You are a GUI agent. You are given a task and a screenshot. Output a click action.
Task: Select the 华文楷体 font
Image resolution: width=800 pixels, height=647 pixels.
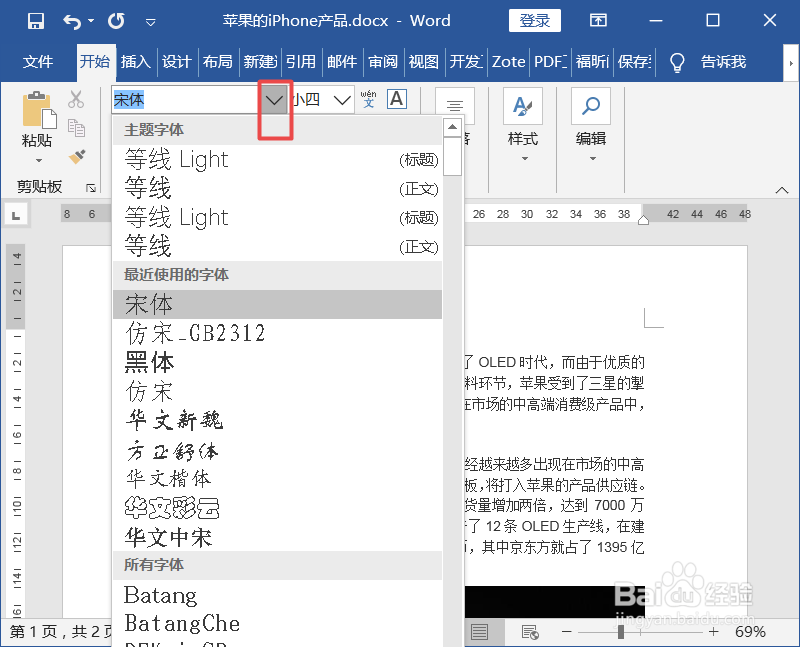coord(278,479)
